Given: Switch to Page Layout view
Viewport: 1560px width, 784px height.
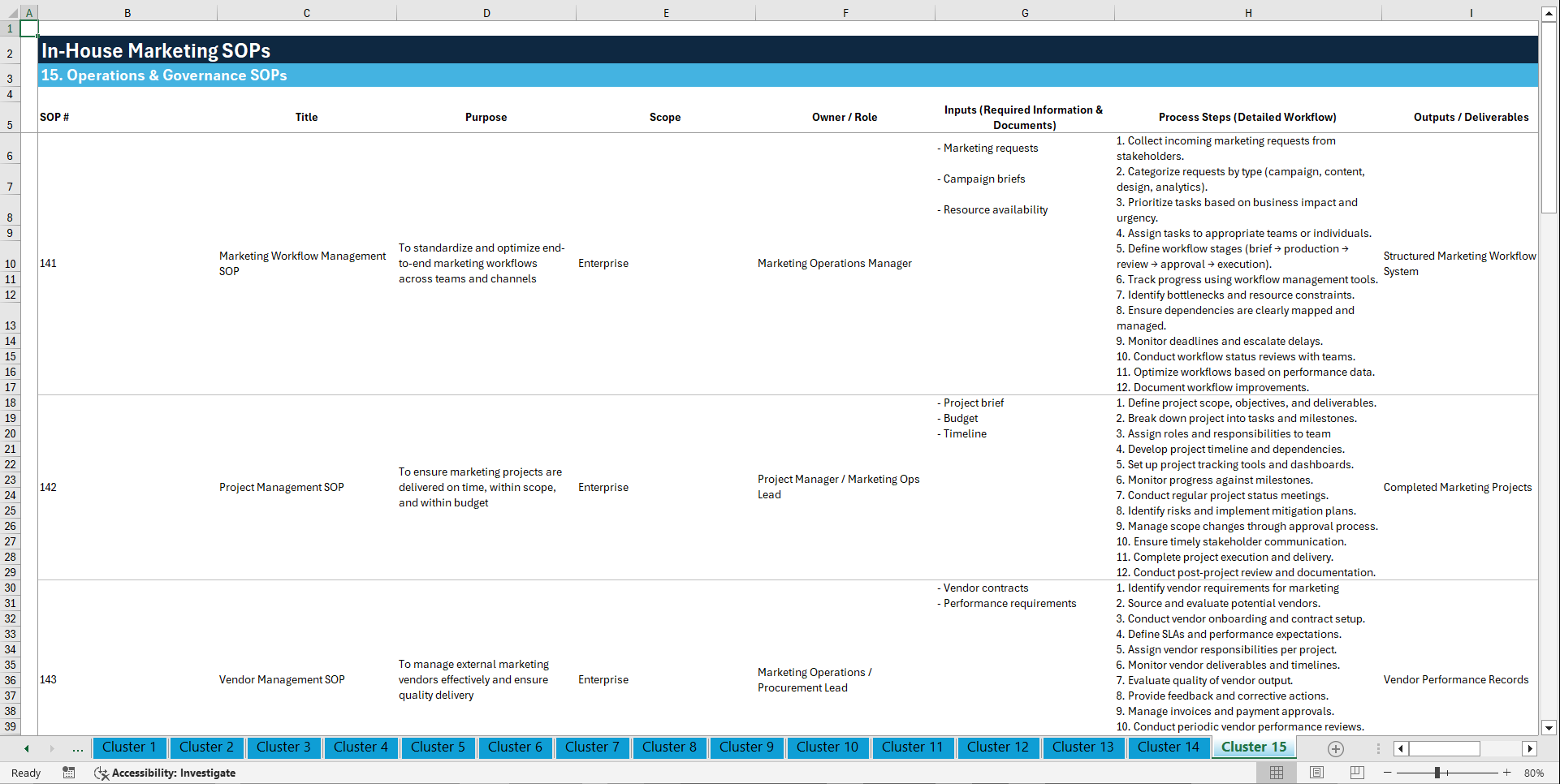Looking at the screenshot, I should coord(1316,773).
